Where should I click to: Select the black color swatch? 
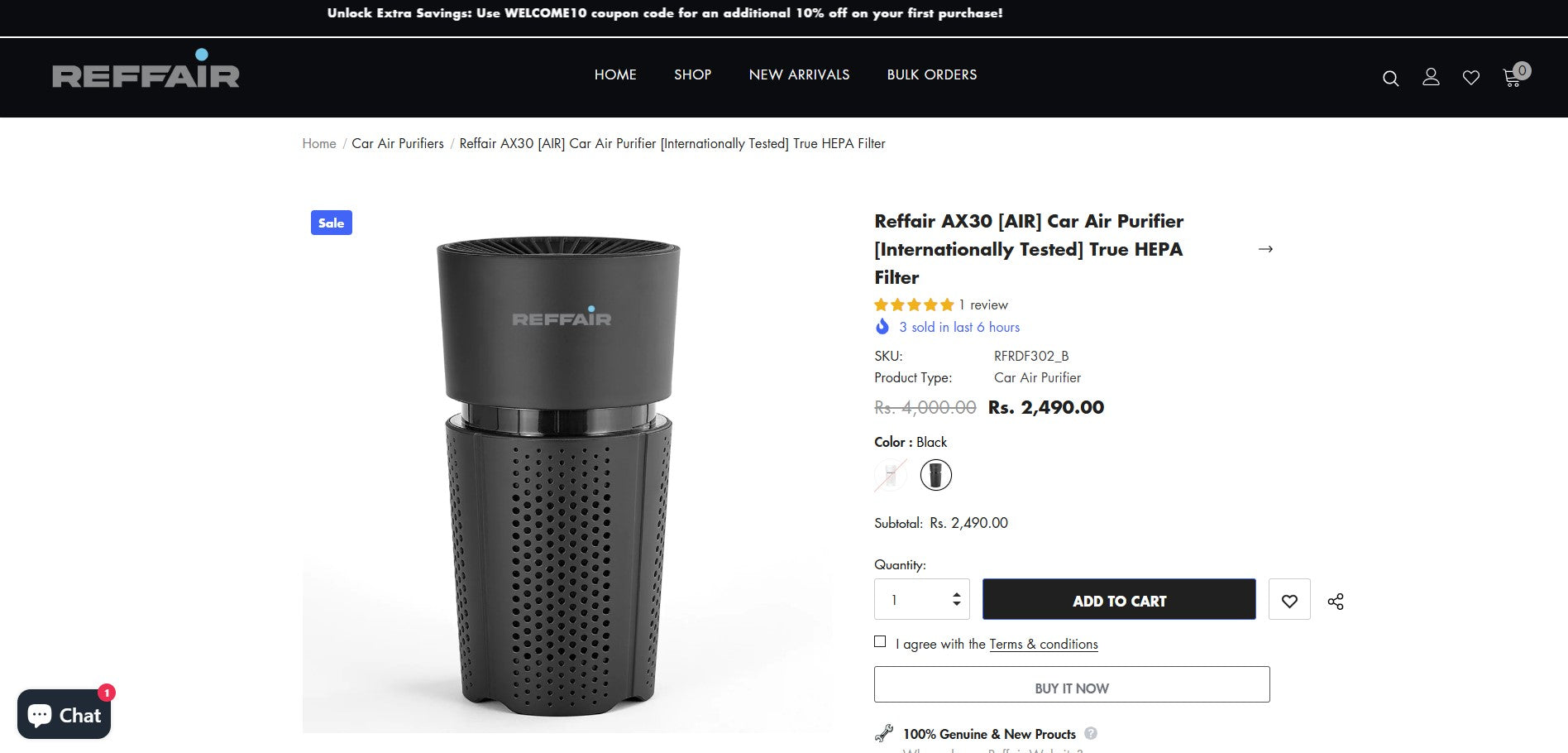point(935,475)
